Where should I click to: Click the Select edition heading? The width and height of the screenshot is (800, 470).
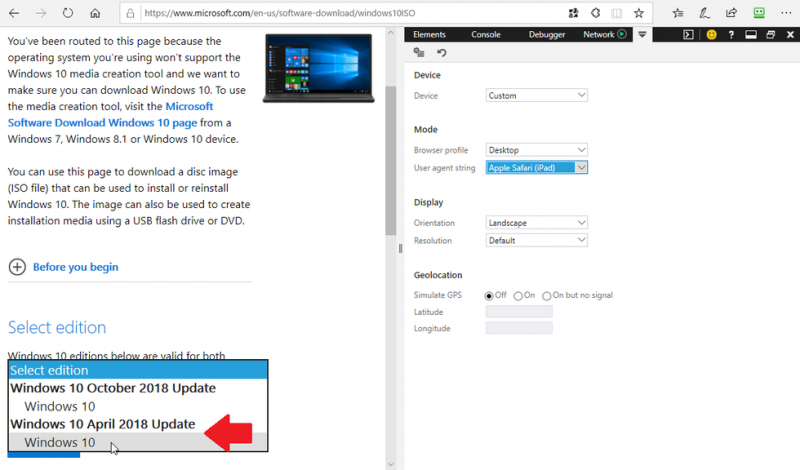57,328
